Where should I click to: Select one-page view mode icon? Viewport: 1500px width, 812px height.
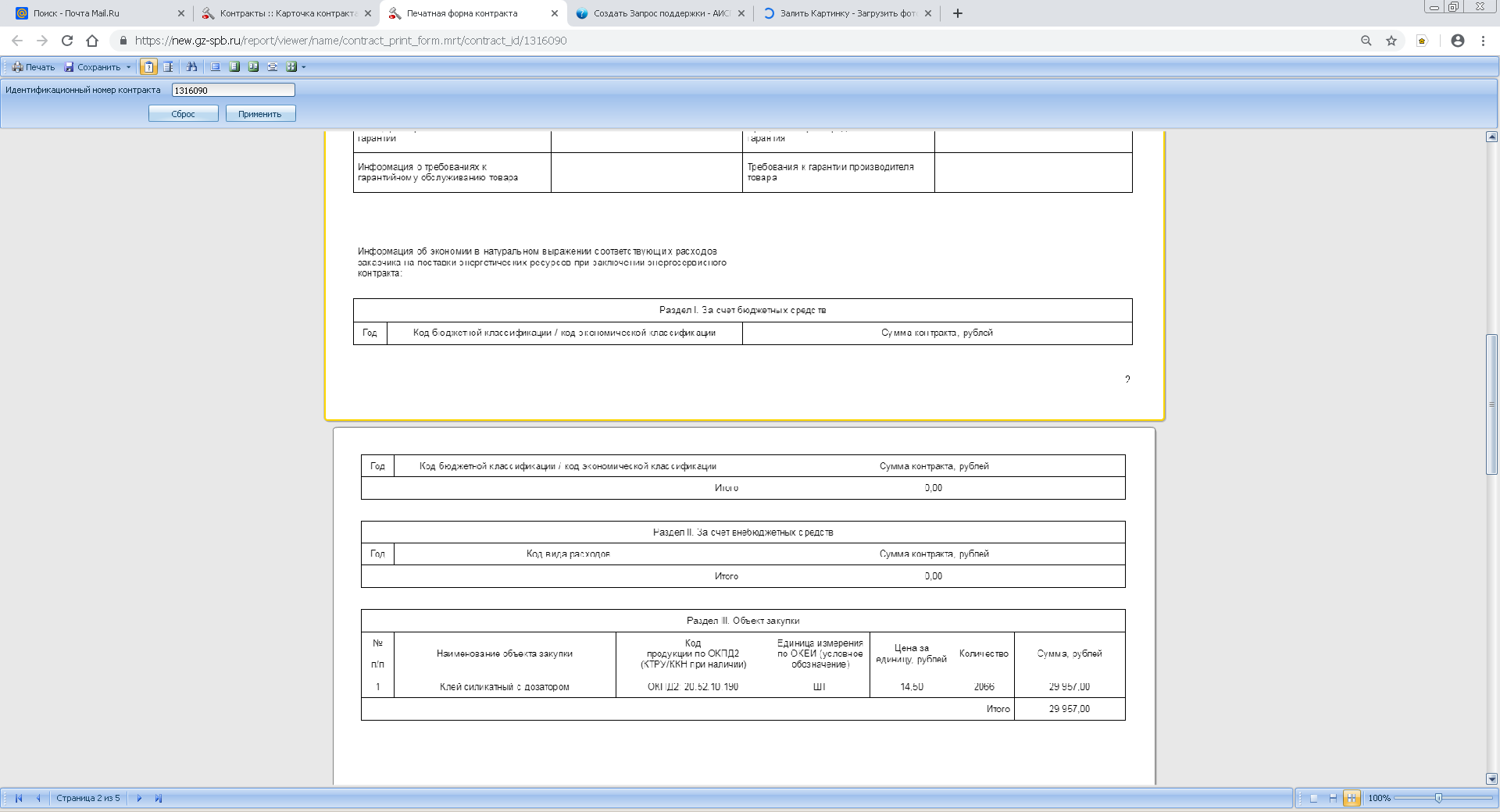point(234,67)
